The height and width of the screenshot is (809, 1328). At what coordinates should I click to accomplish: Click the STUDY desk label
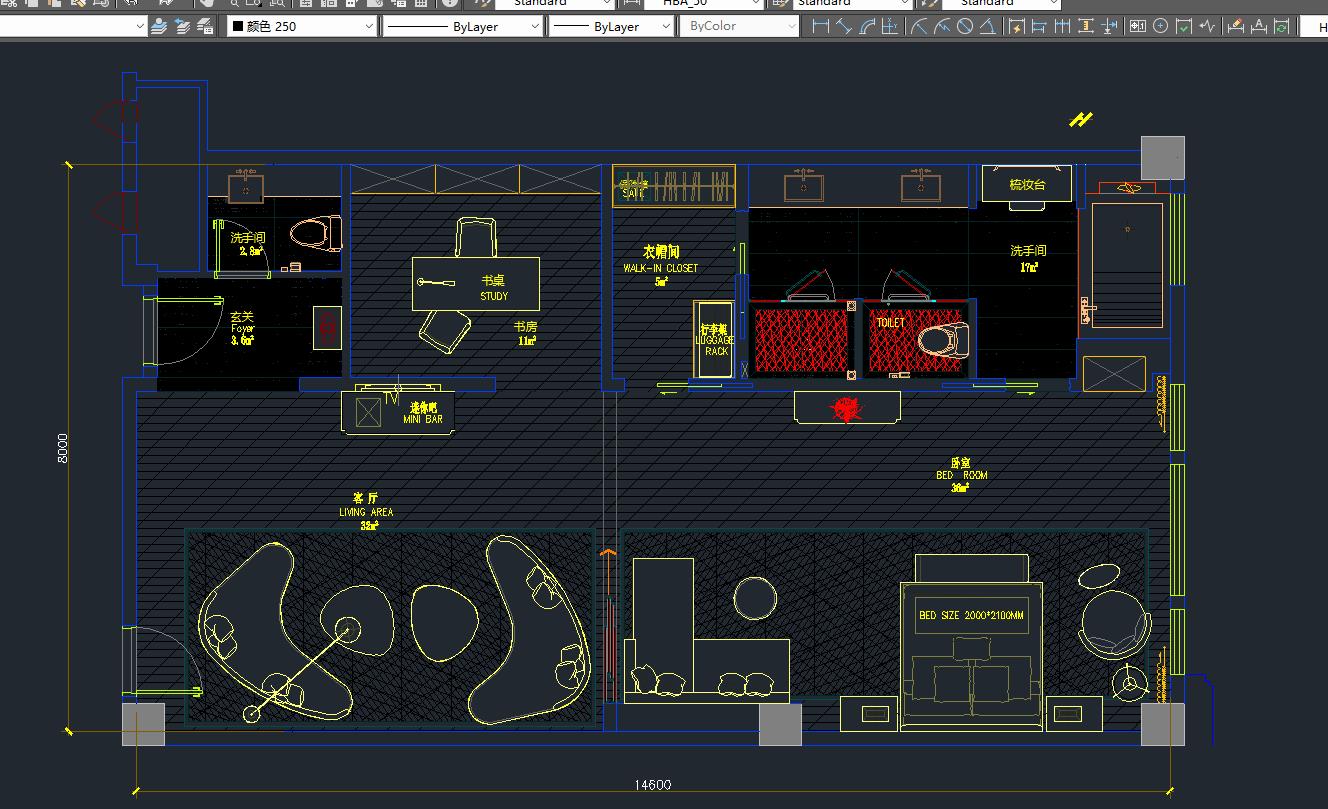click(494, 296)
